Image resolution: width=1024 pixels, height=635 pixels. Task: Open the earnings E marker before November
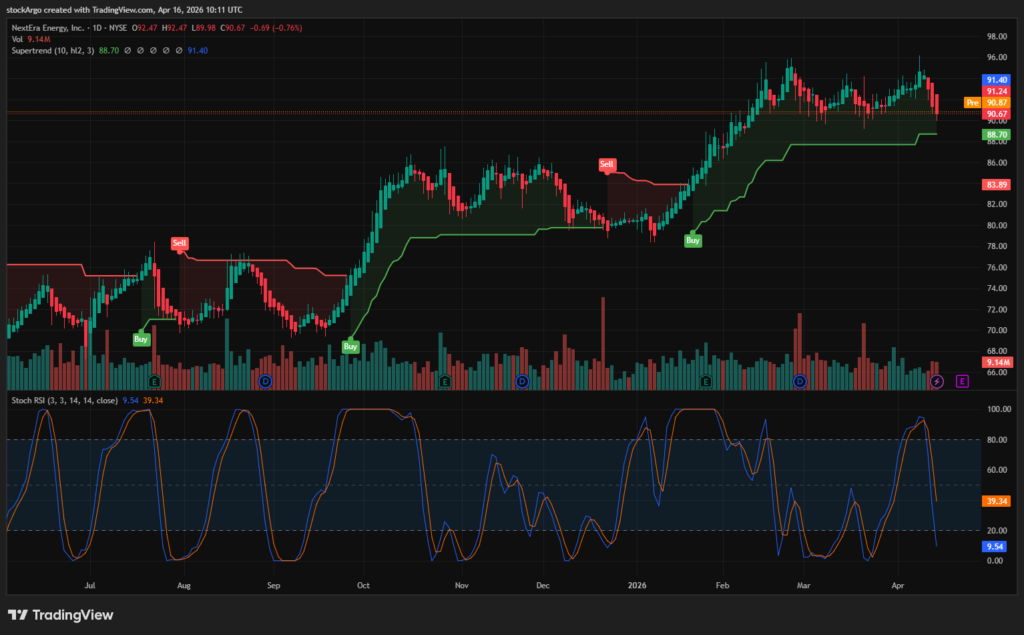click(x=444, y=381)
